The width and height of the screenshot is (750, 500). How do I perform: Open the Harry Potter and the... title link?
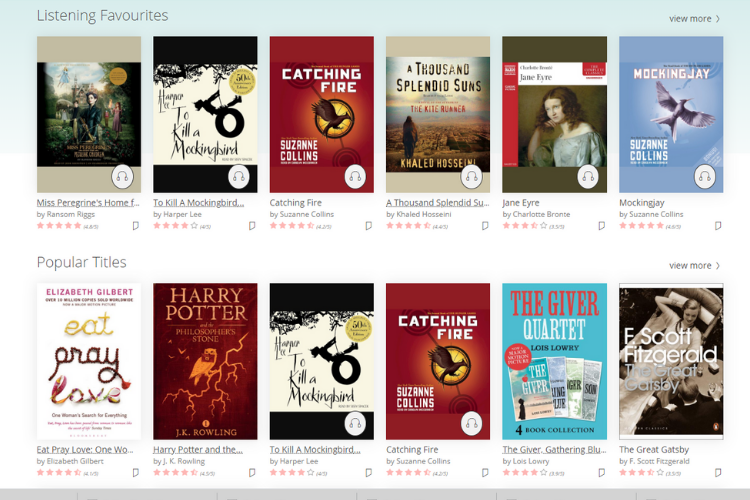[198, 449]
